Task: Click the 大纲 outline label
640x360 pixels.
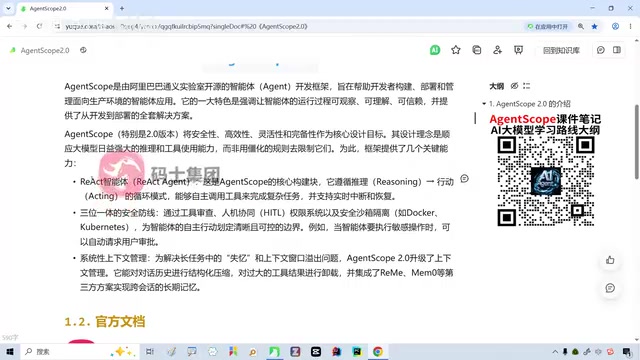Action: point(497,86)
